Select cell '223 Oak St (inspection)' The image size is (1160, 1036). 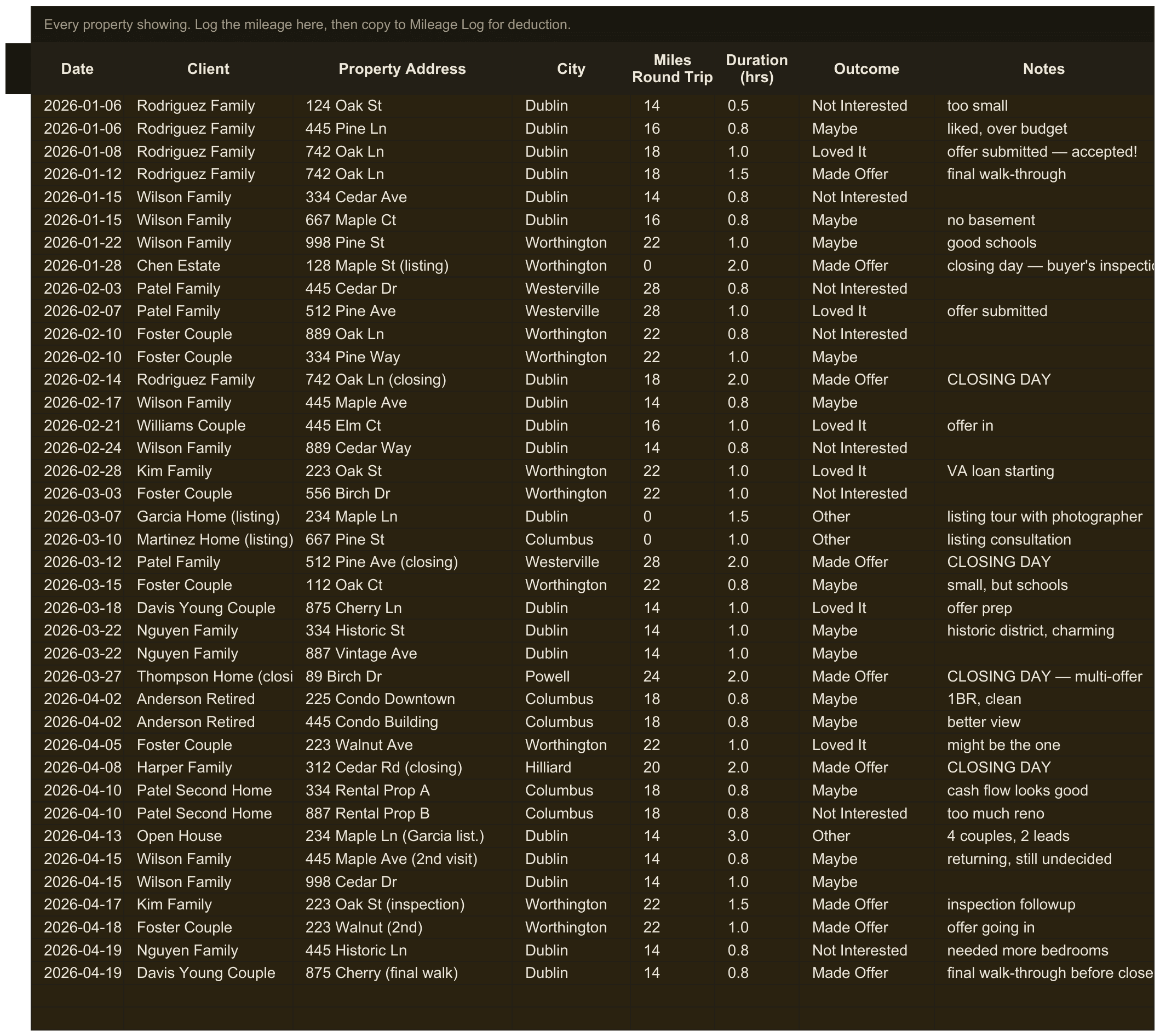(x=402, y=905)
